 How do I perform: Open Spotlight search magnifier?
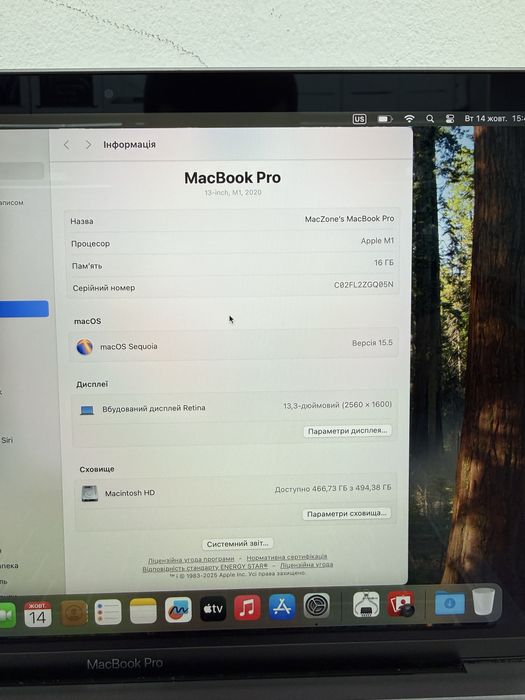(x=430, y=118)
